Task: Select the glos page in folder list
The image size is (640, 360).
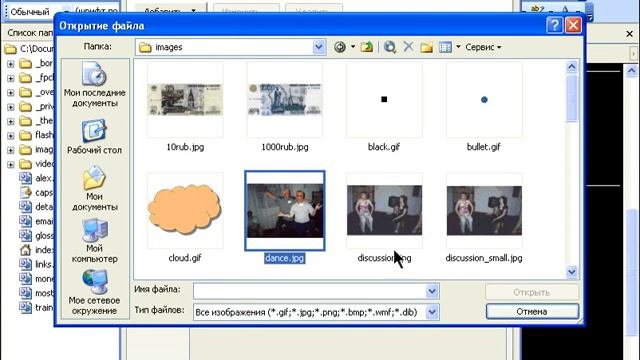Action: pos(36,236)
